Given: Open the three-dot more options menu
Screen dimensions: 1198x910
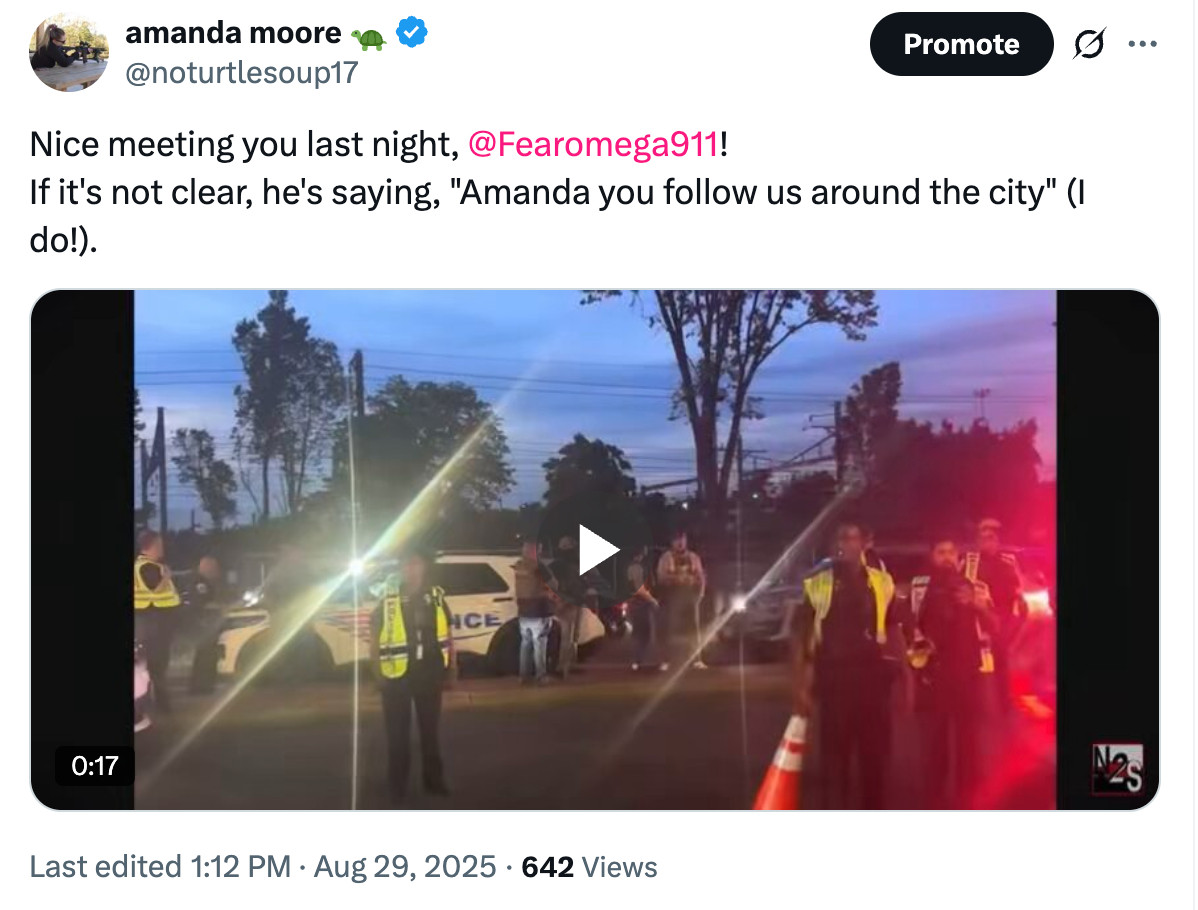Looking at the screenshot, I should click(1142, 44).
